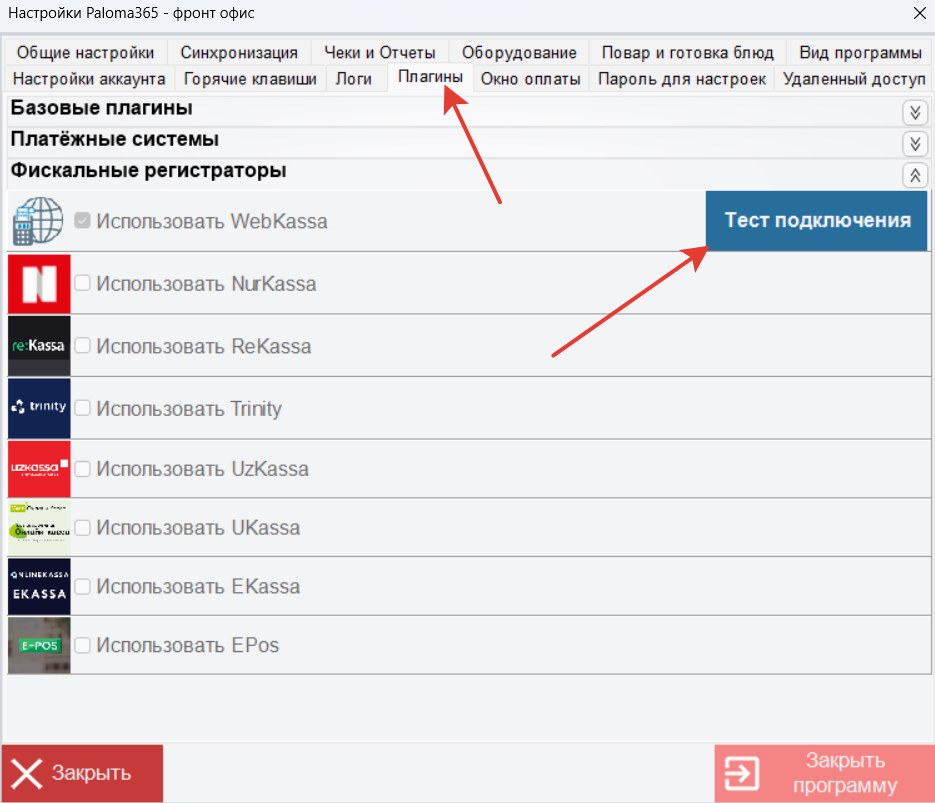Collapse the Фискальные регистраторы section
935x803 pixels.
[x=914, y=175]
